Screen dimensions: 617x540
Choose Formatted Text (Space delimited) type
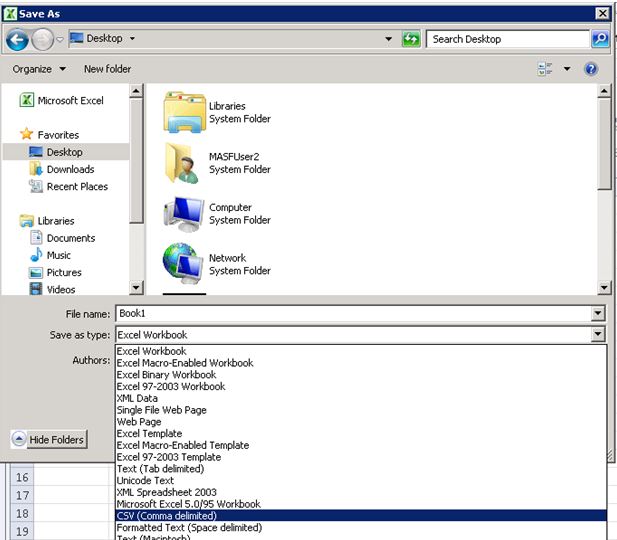click(361, 527)
